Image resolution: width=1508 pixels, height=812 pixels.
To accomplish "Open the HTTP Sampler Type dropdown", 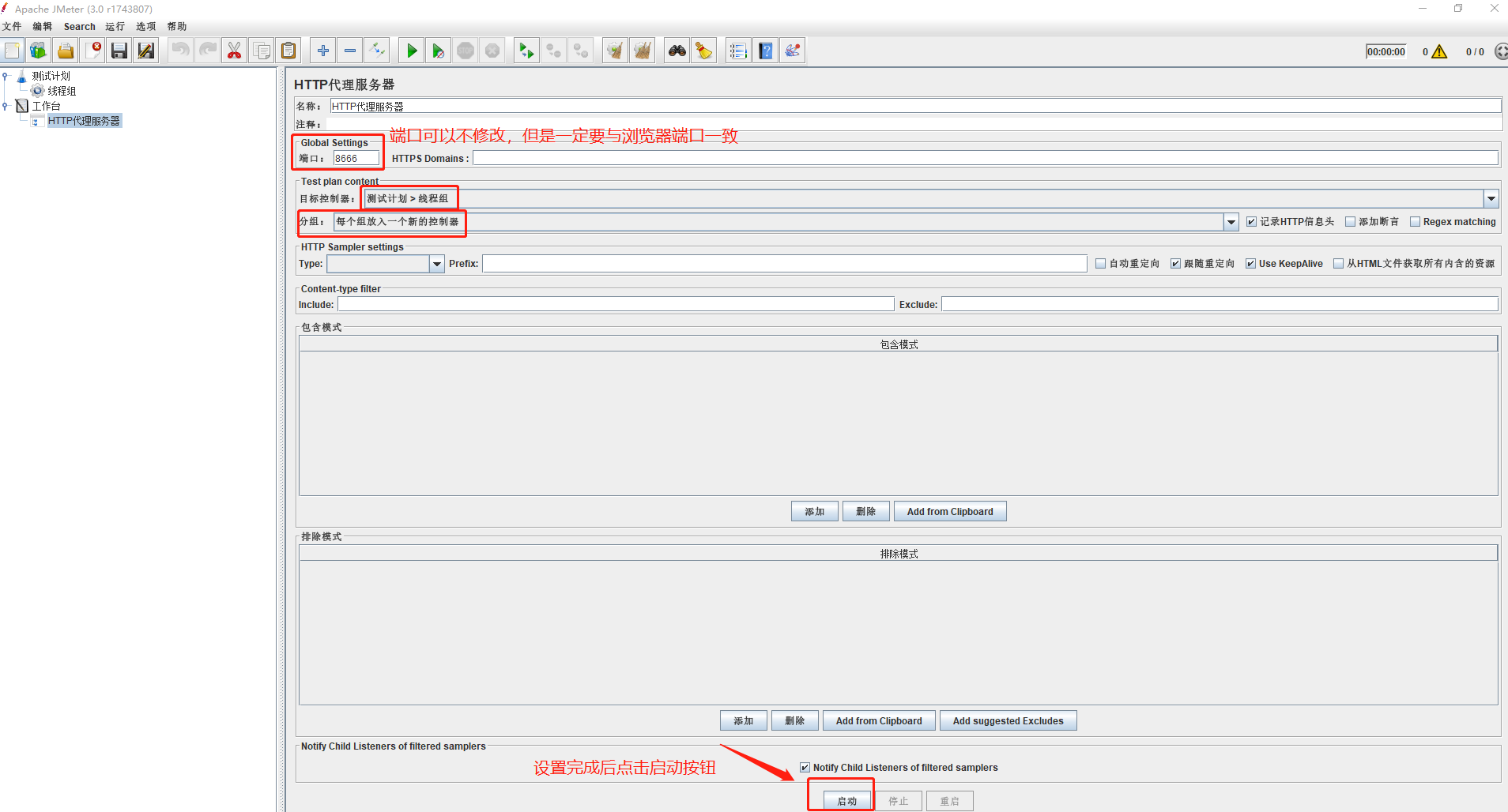I will click(x=436, y=264).
